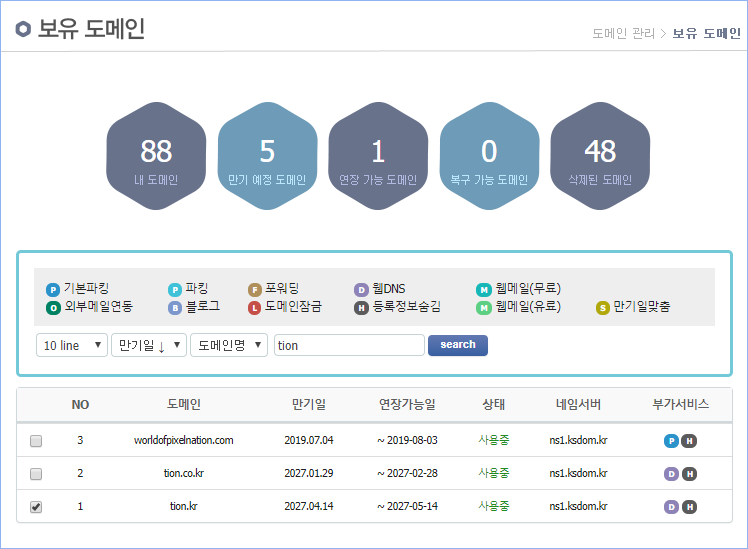The width and height of the screenshot is (748, 549).
Task: Click H service icon in worldofpixelnation.com row
Action: [689, 441]
